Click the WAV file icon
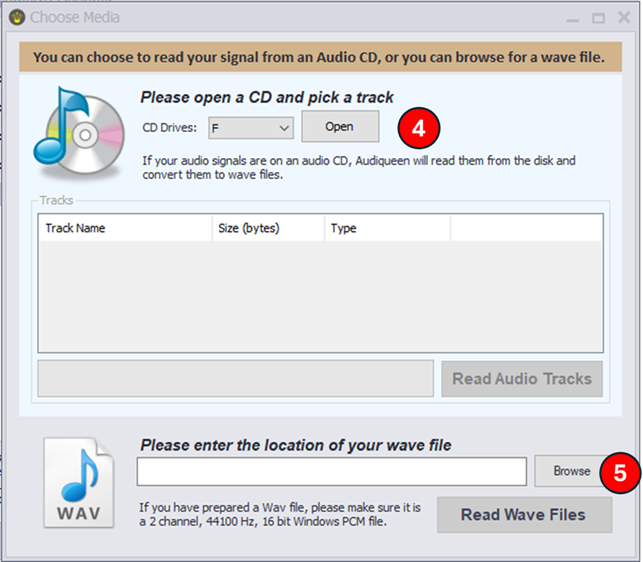Image resolution: width=643 pixels, height=562 pixels. pos(79,482)
